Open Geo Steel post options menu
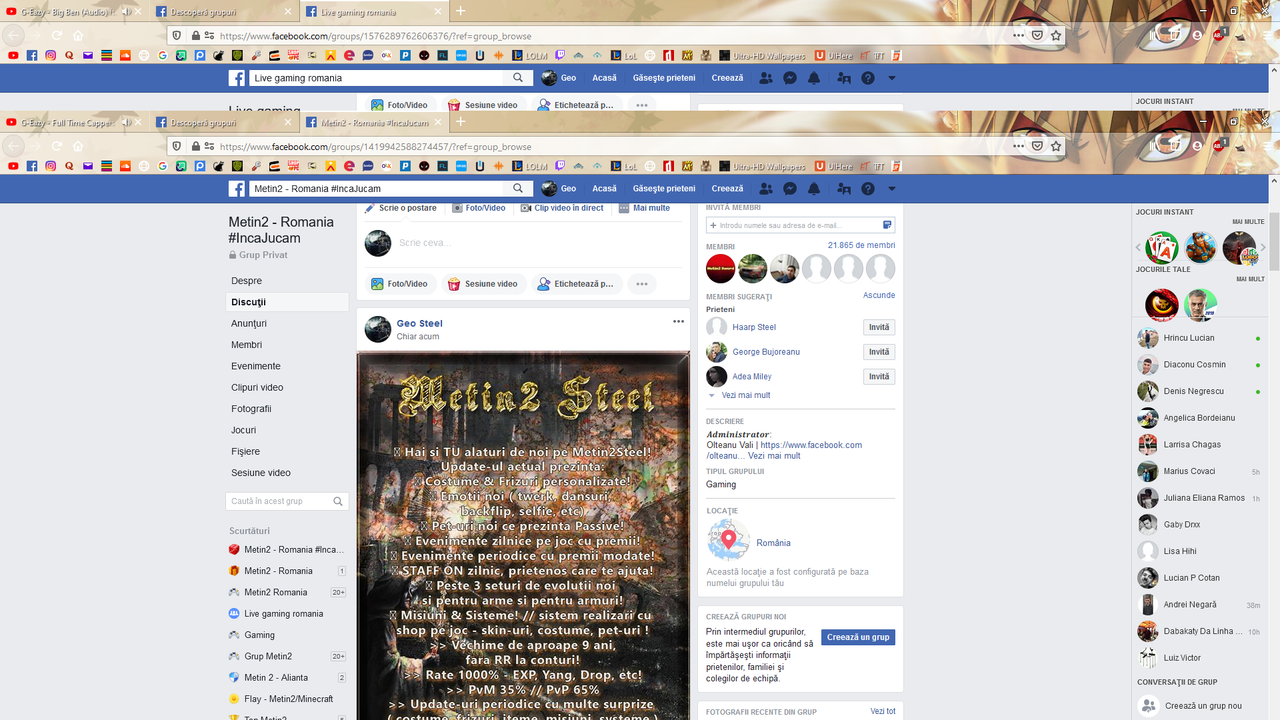 pos(678,321)
